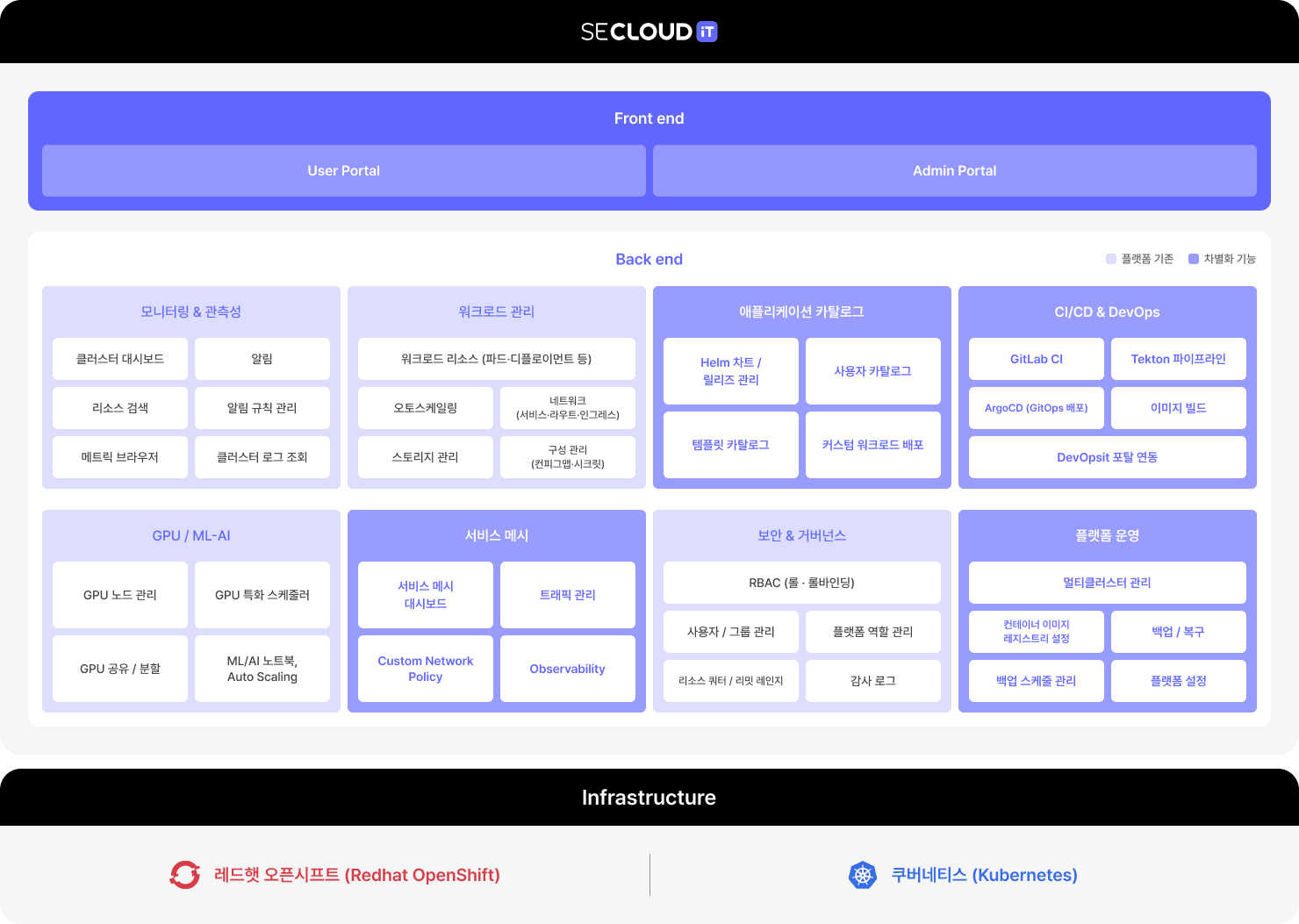Select the 오토스케일링 card
The image size is (1299, 924).
coord(426,408)
